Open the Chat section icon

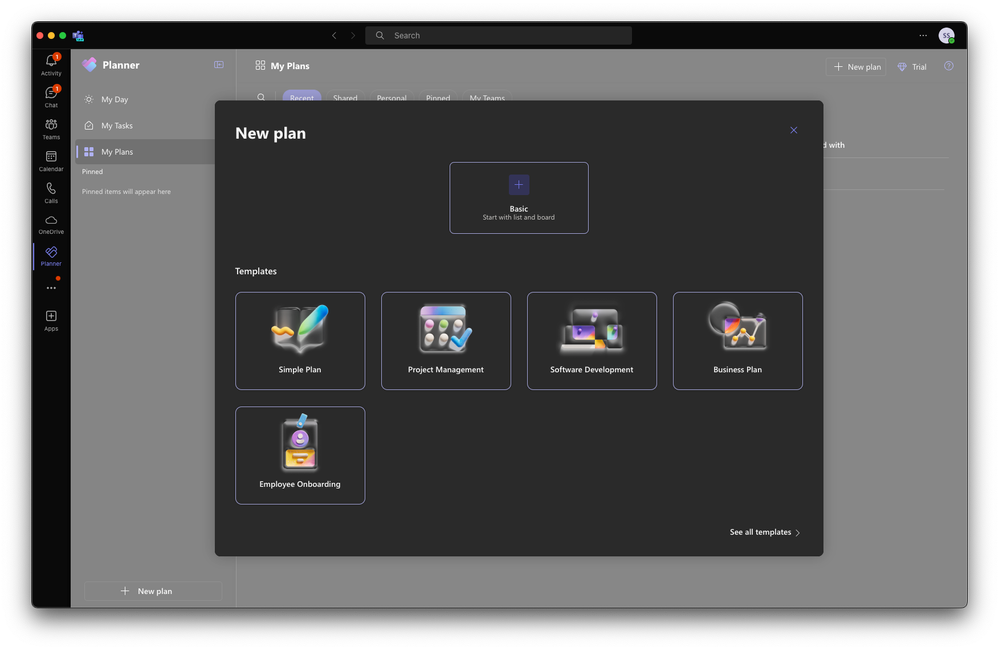coord(51,96)
